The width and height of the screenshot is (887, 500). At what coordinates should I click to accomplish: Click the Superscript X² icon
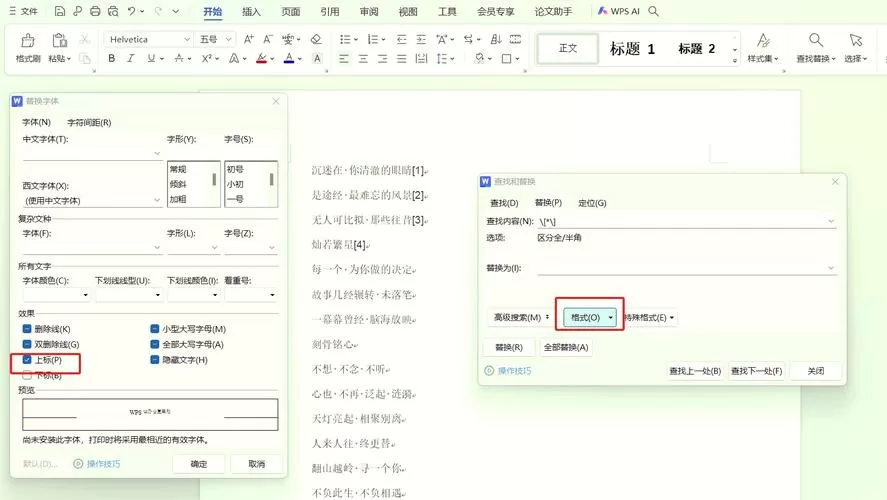click(206, 58)
